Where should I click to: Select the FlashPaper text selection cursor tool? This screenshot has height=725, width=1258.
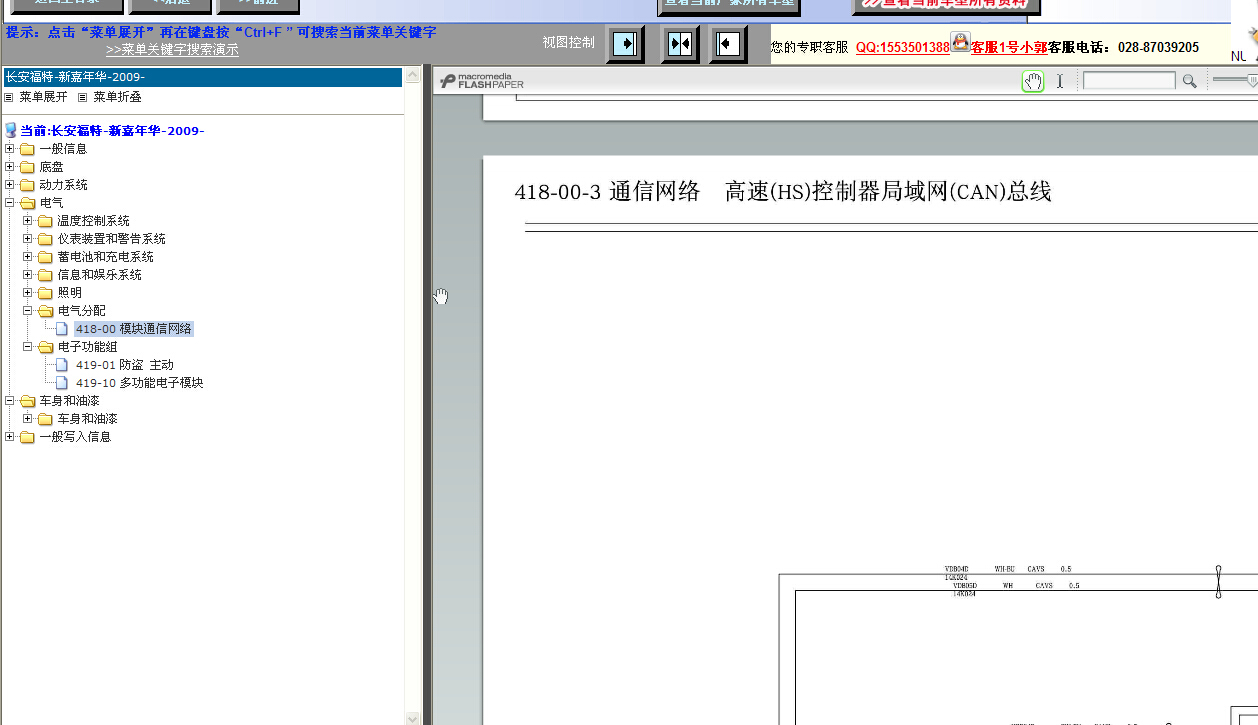tap(1060, 81)
